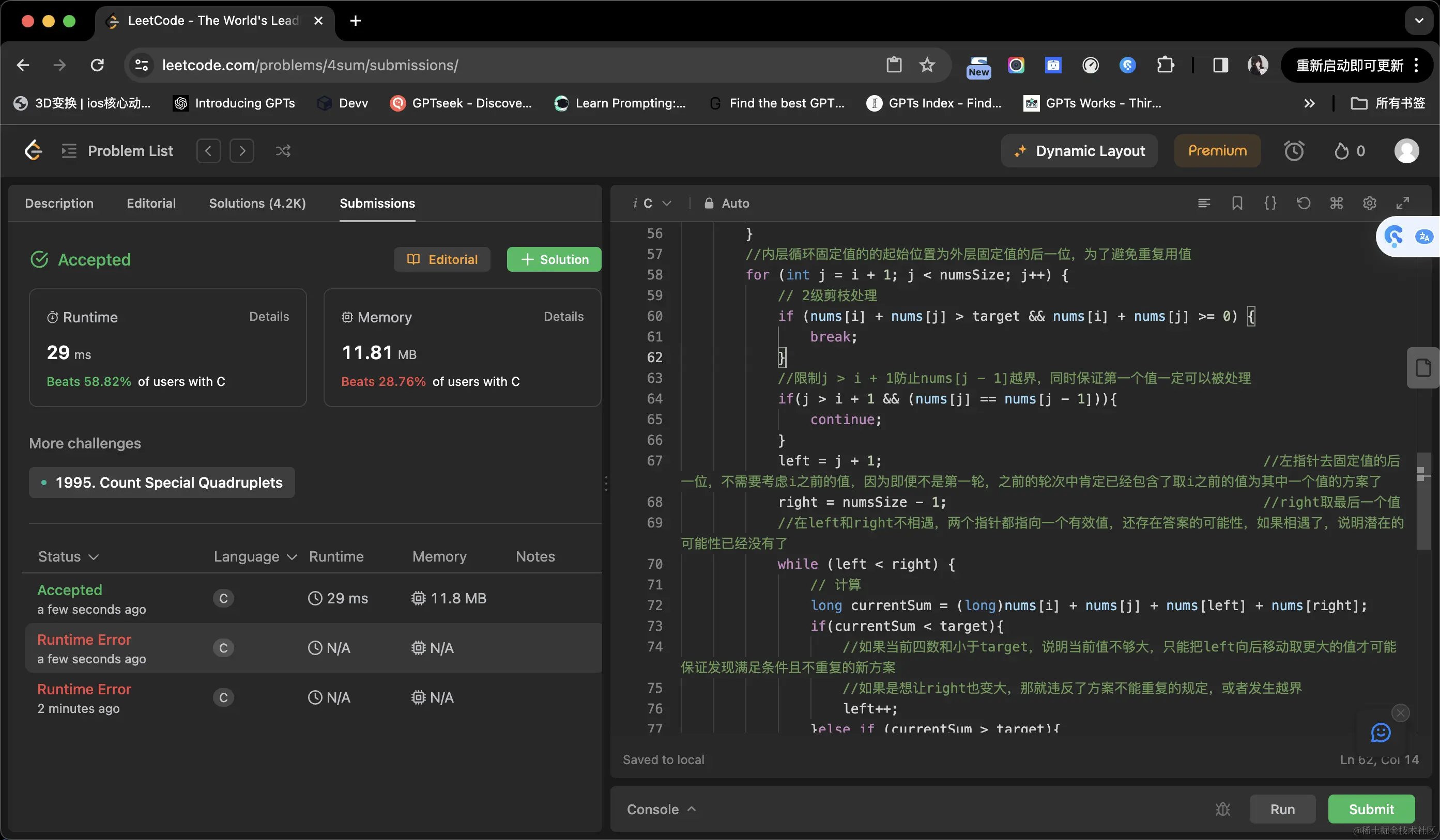Open the keyboard shortcuts command icon
This screenshot has height=840, width=1440.
(x=1336, y=203)
